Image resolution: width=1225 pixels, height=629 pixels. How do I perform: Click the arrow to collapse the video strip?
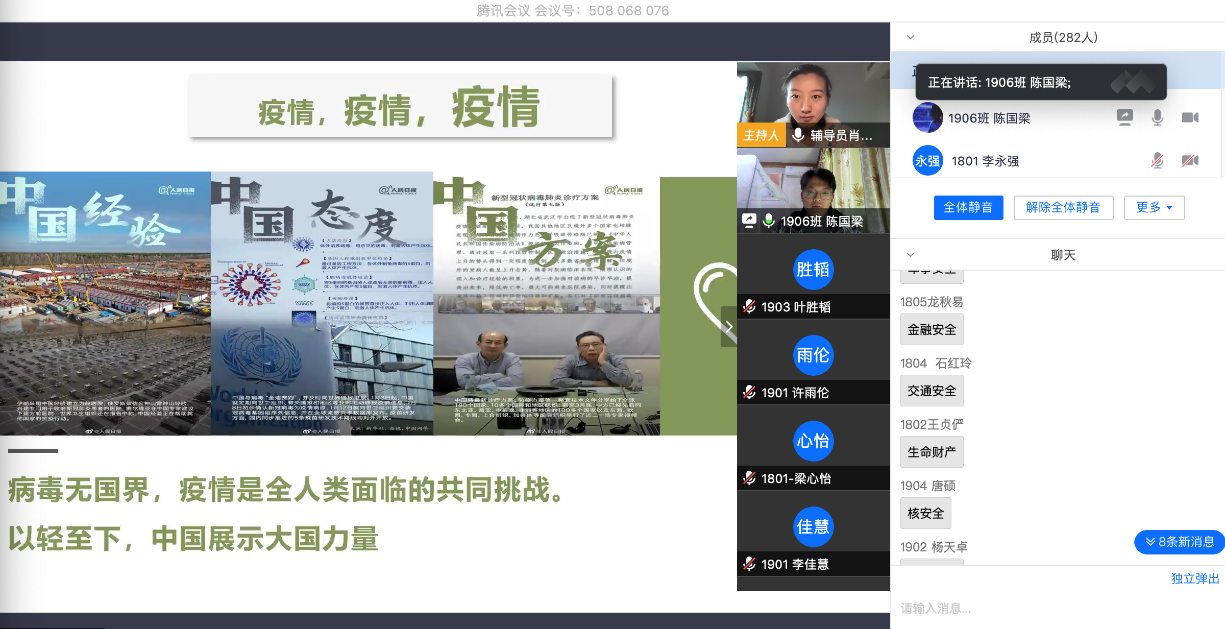[x=729, y=326]
